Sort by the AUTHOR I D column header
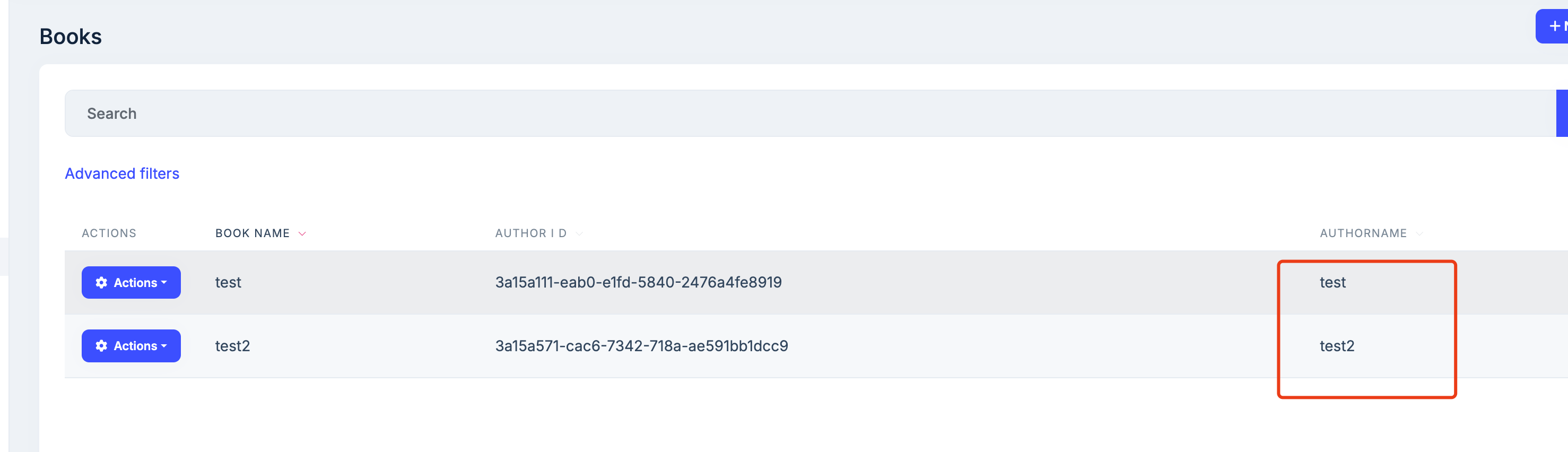Image resolution: width=1568 pixels, height=452 pixels. point(530,233)
